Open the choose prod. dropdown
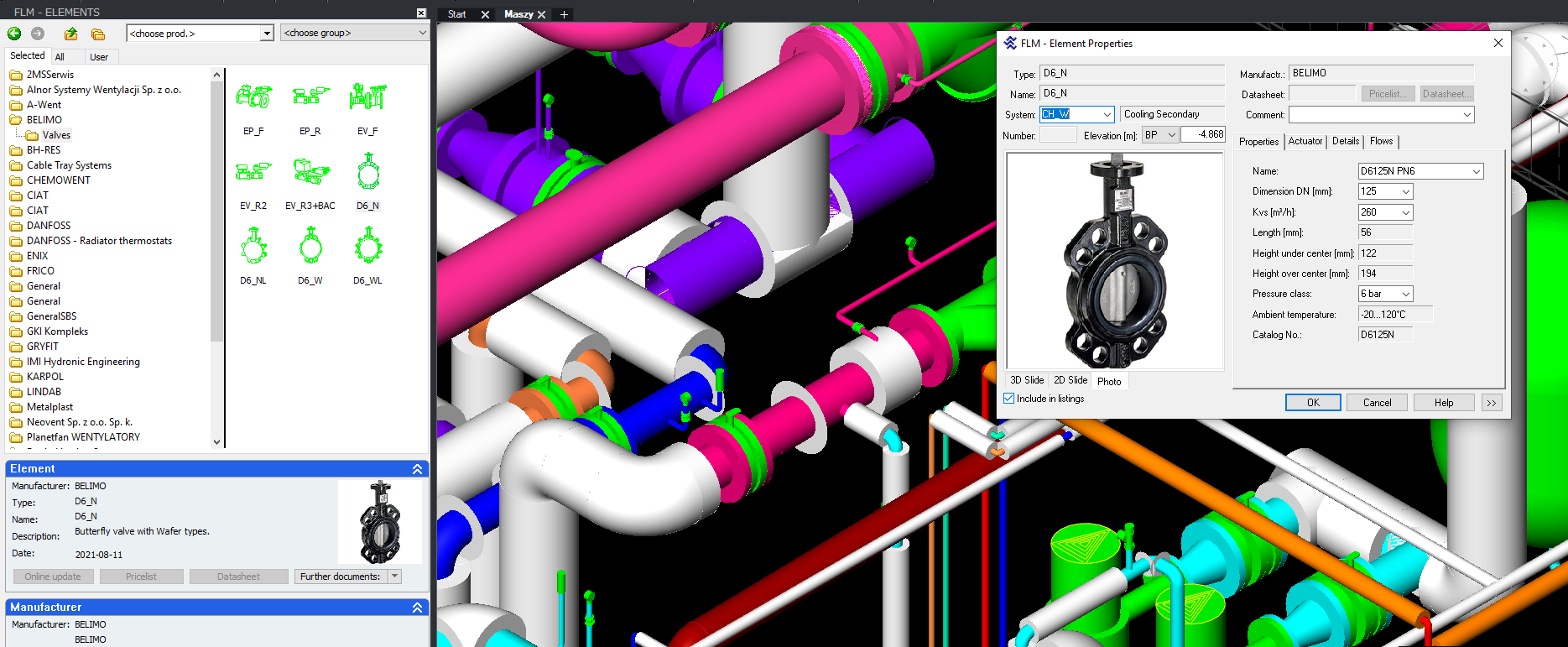 267,34
